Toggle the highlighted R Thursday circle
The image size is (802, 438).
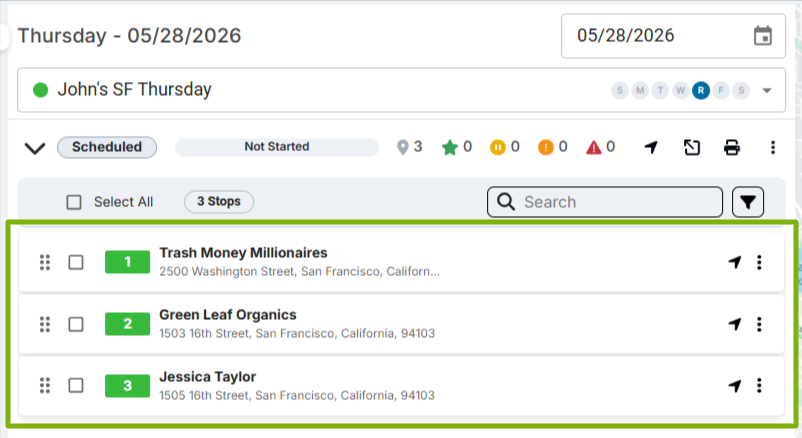click(701, 91)
